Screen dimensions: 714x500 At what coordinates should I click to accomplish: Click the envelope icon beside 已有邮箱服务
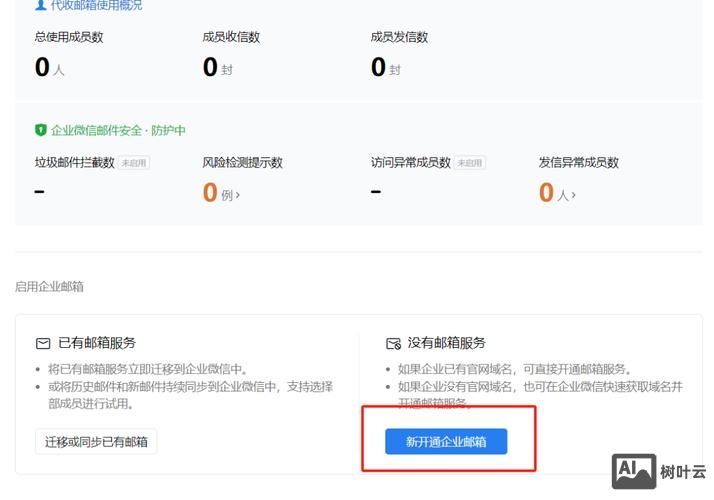click(x=43, y=343)
